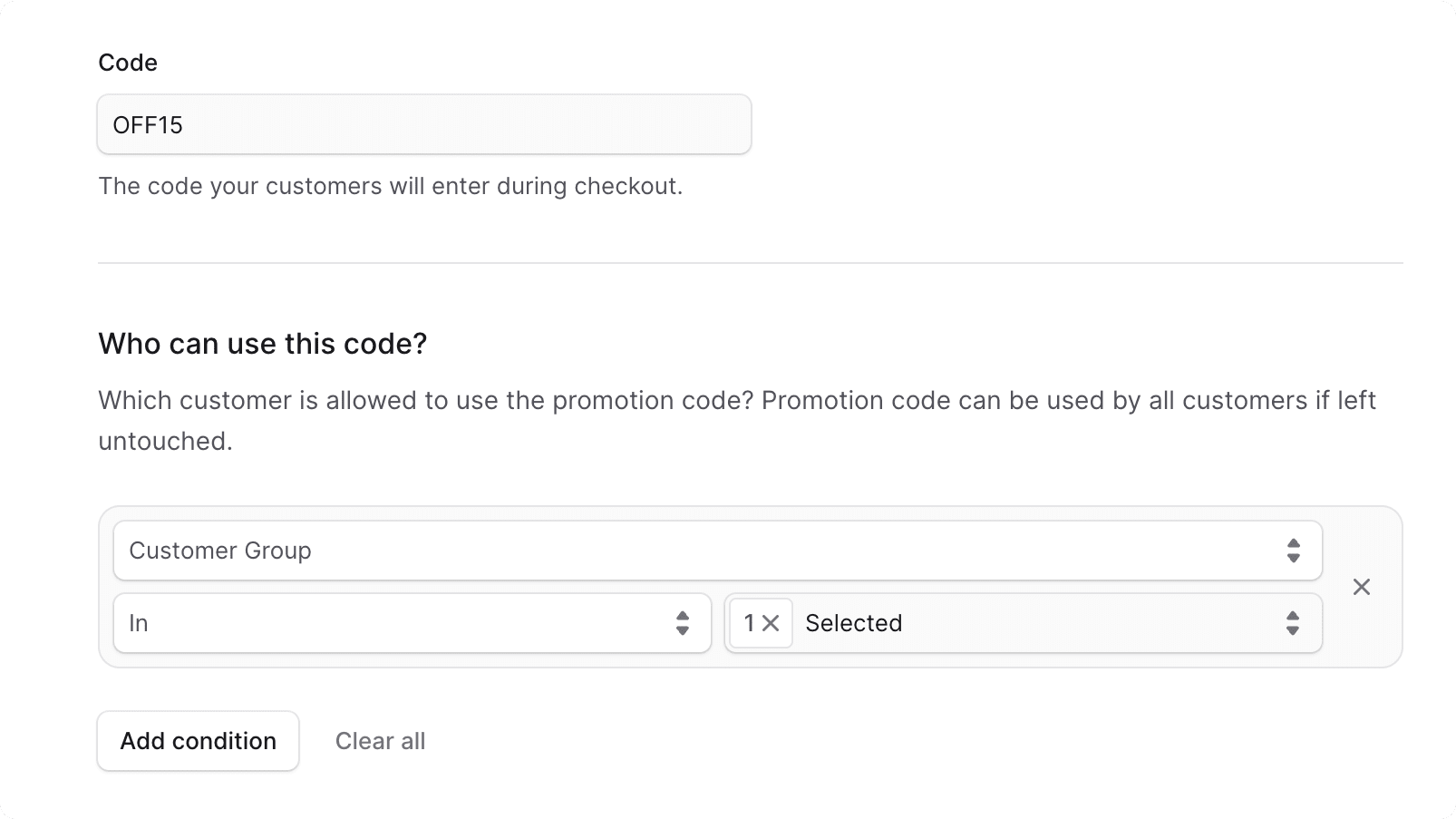Image resolution: width=1456 pixels, height=819 pixels.
Task: Click Add condition
Action: point(198,741)
